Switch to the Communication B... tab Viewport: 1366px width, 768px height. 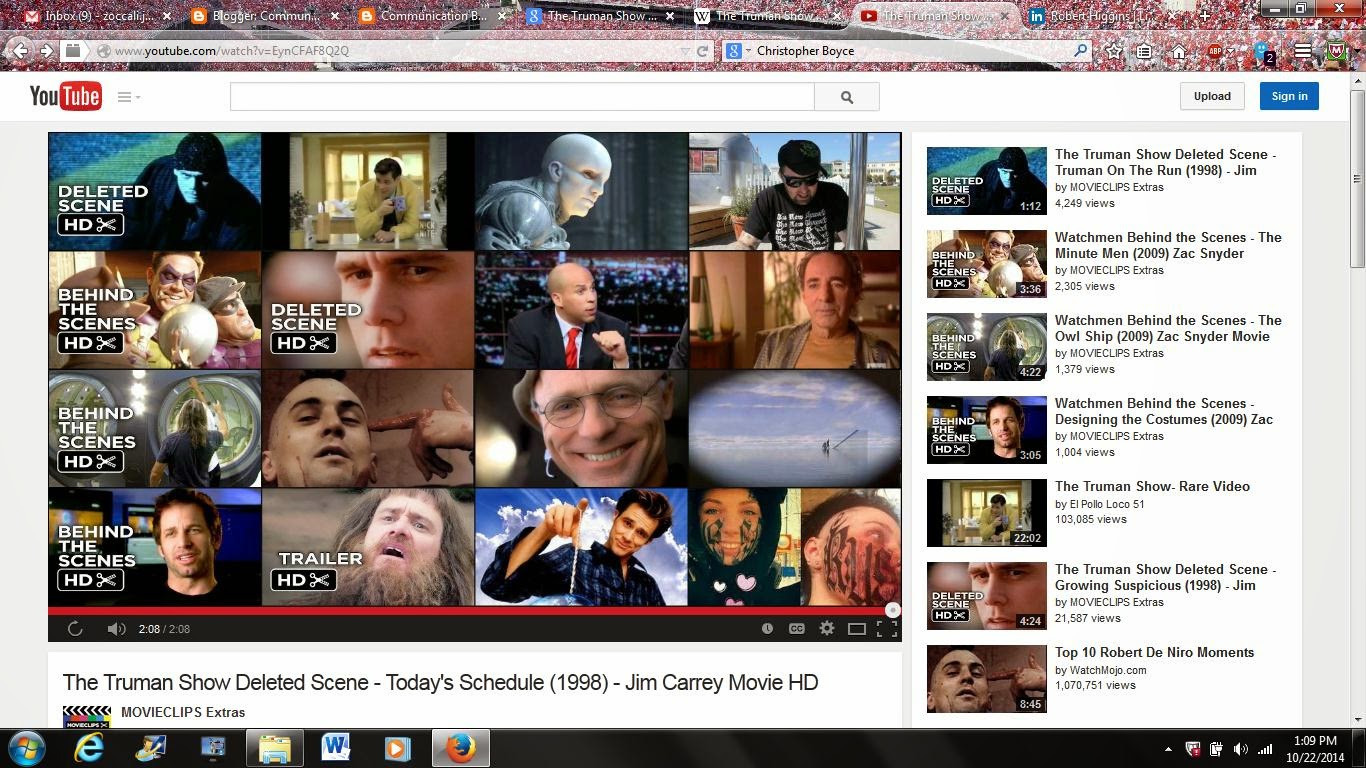click(x=430, y=16)
